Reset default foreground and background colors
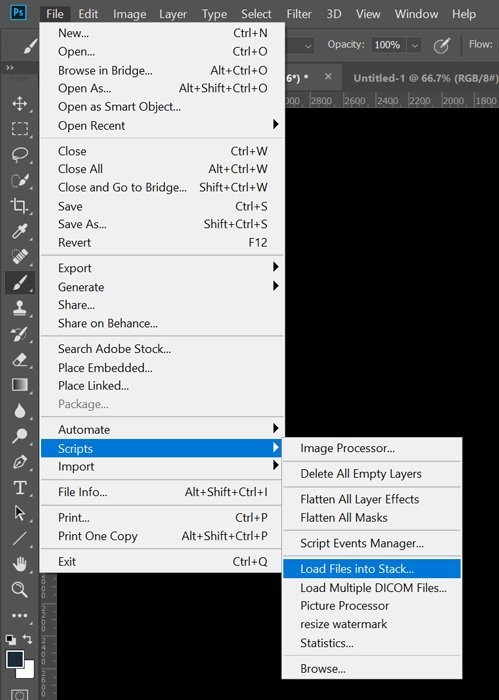This screenshot has height=700, width=499. [x=10, y=640]
